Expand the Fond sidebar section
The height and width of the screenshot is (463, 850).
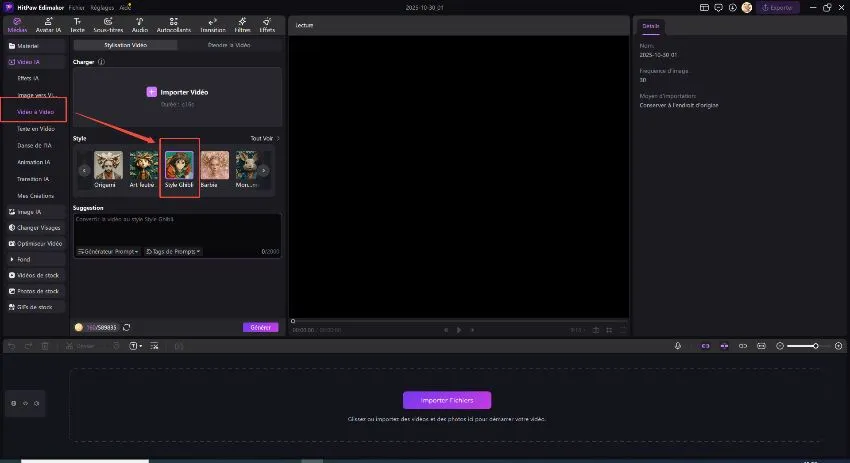(23, 259)
